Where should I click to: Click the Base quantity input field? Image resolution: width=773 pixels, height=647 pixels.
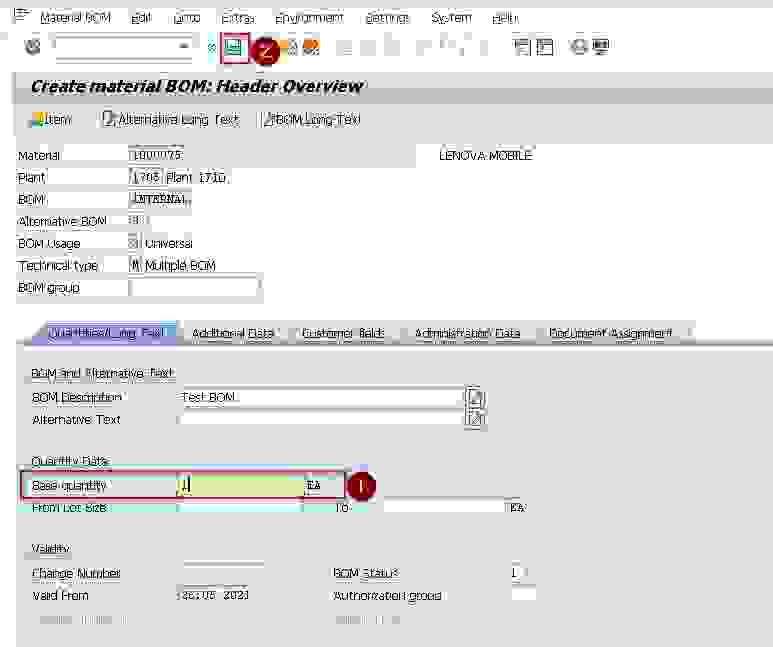click(x=241, y=486)
